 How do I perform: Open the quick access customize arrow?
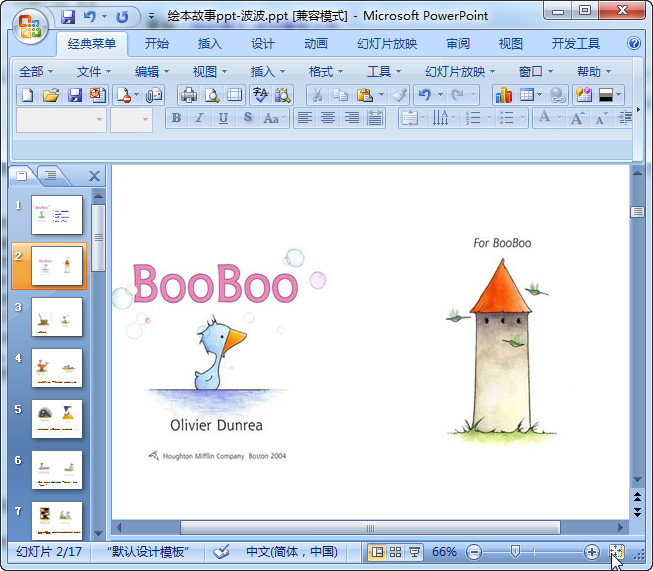152,17
